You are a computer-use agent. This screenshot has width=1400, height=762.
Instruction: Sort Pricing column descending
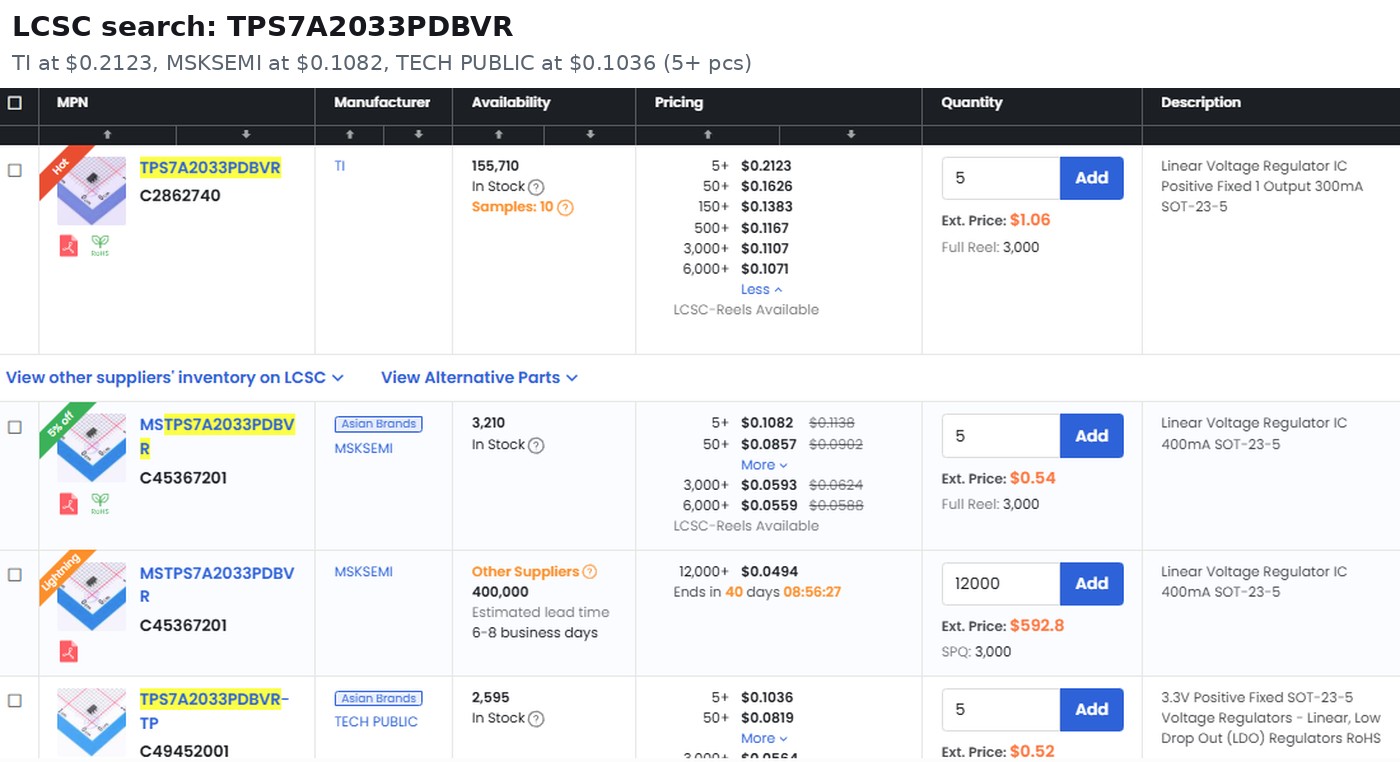(851, 134)
